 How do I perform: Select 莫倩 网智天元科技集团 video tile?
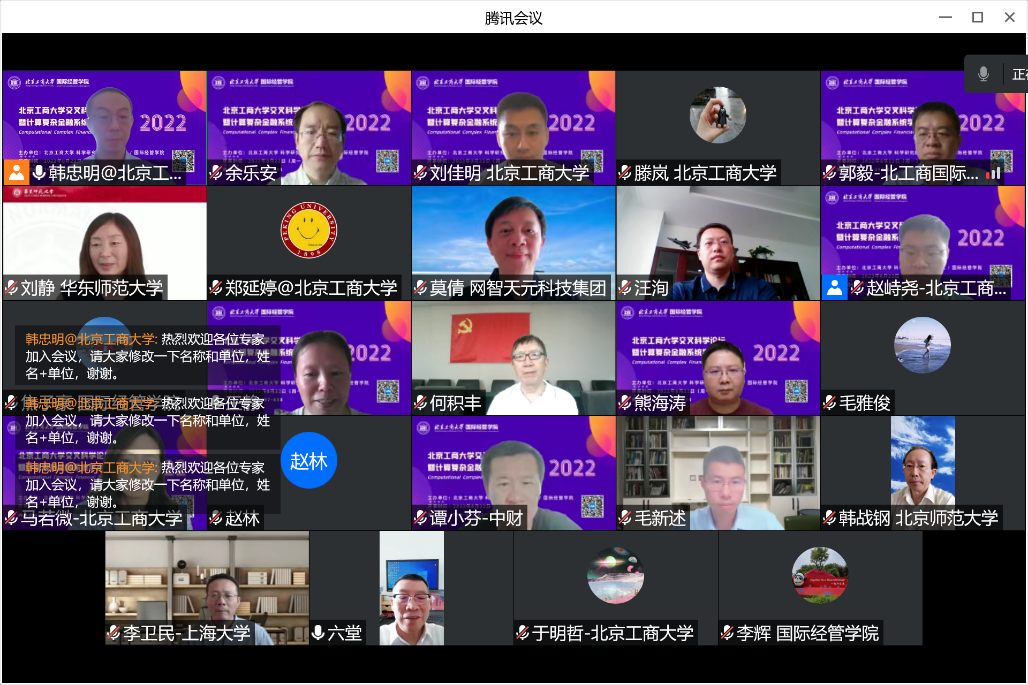click(x=513, y=242)
